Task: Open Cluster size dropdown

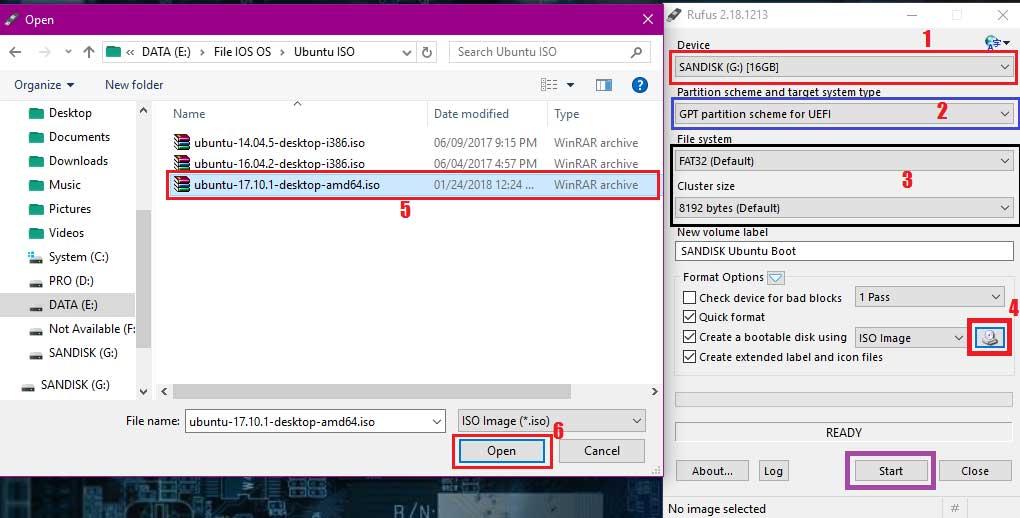Action: coord(844,208)
